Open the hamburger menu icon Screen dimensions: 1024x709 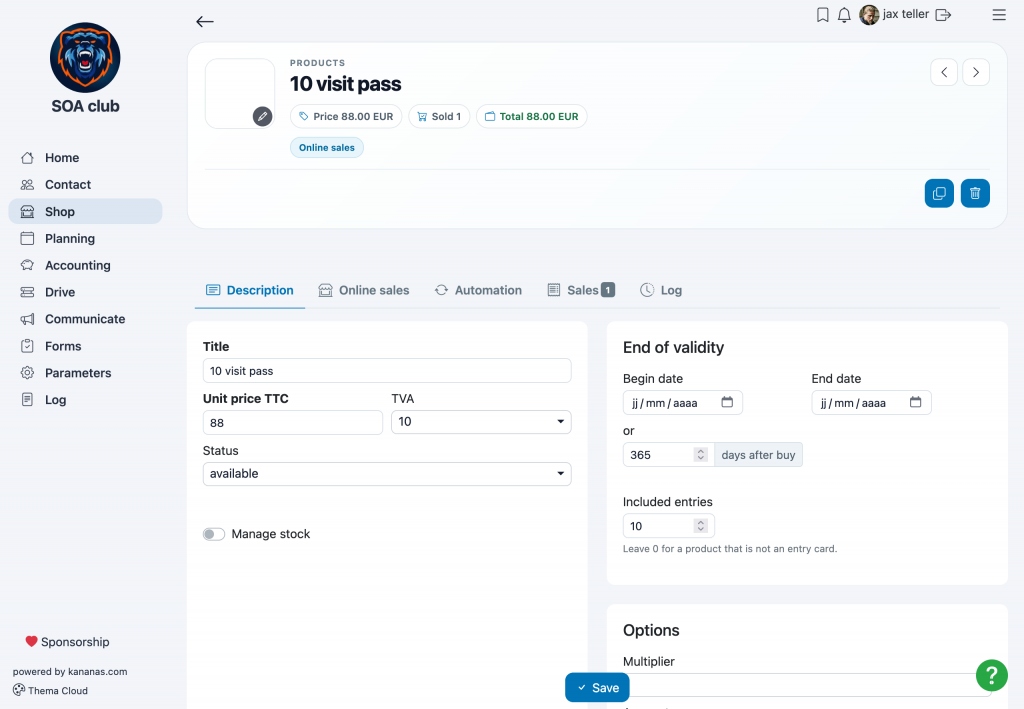[999, 14]
